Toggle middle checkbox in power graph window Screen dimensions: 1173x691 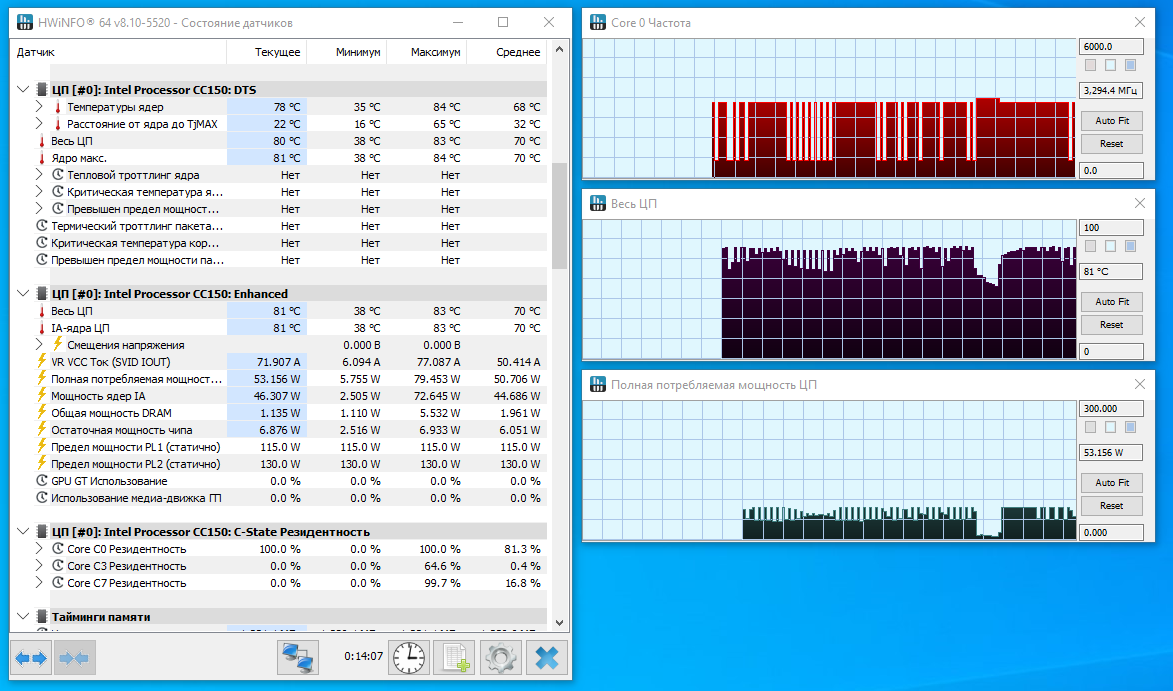[1110, 428]
